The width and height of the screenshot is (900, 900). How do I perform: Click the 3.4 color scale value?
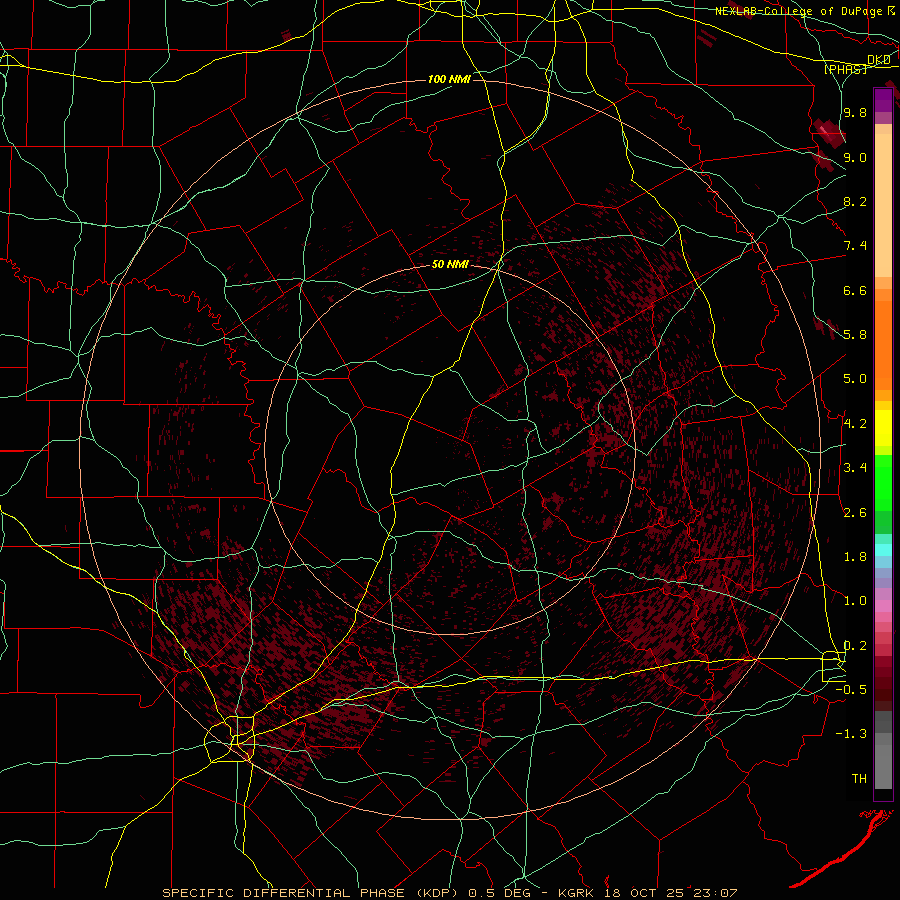click(x=855, y=468)
